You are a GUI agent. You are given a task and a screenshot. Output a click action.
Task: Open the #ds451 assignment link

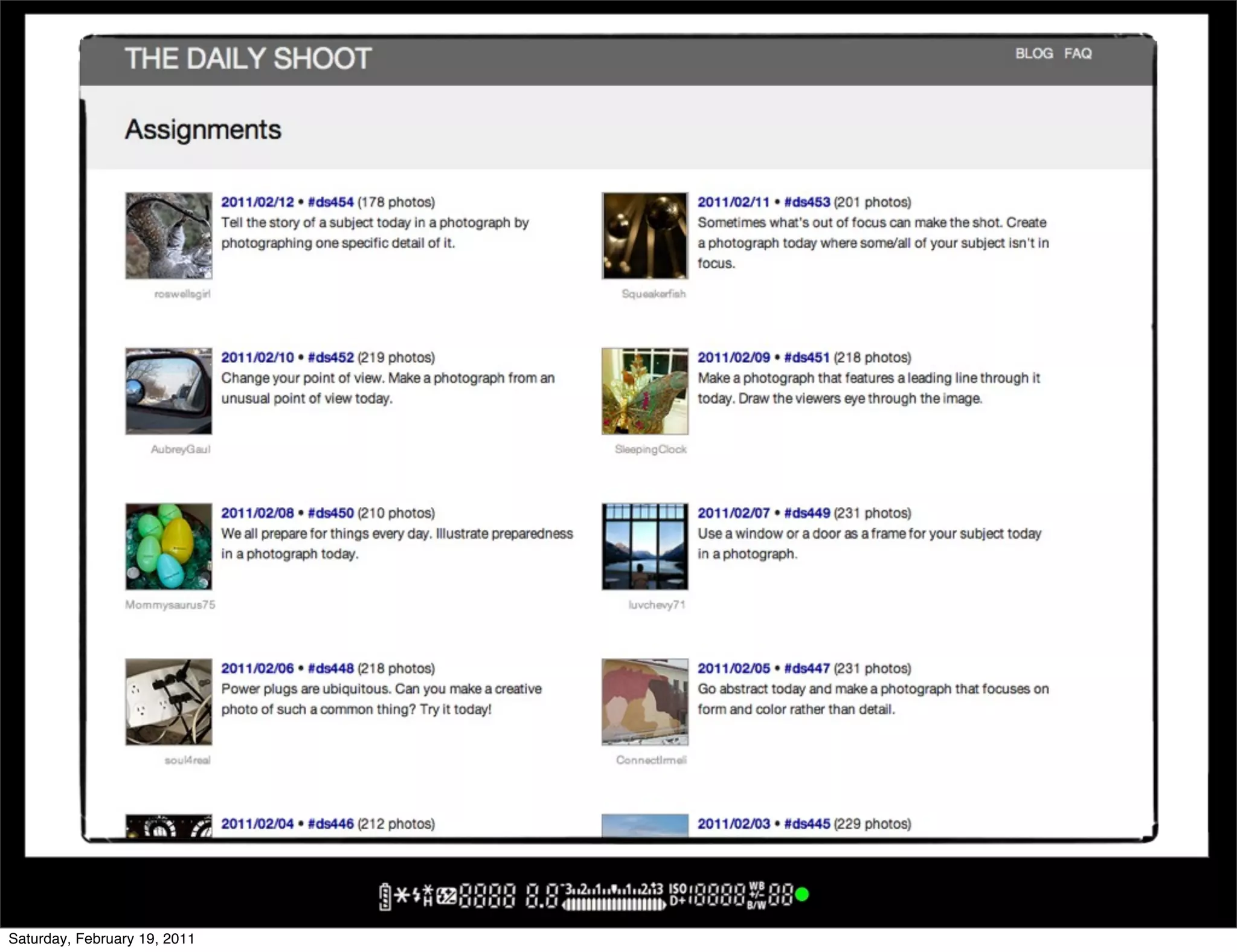tap(806, 358)
